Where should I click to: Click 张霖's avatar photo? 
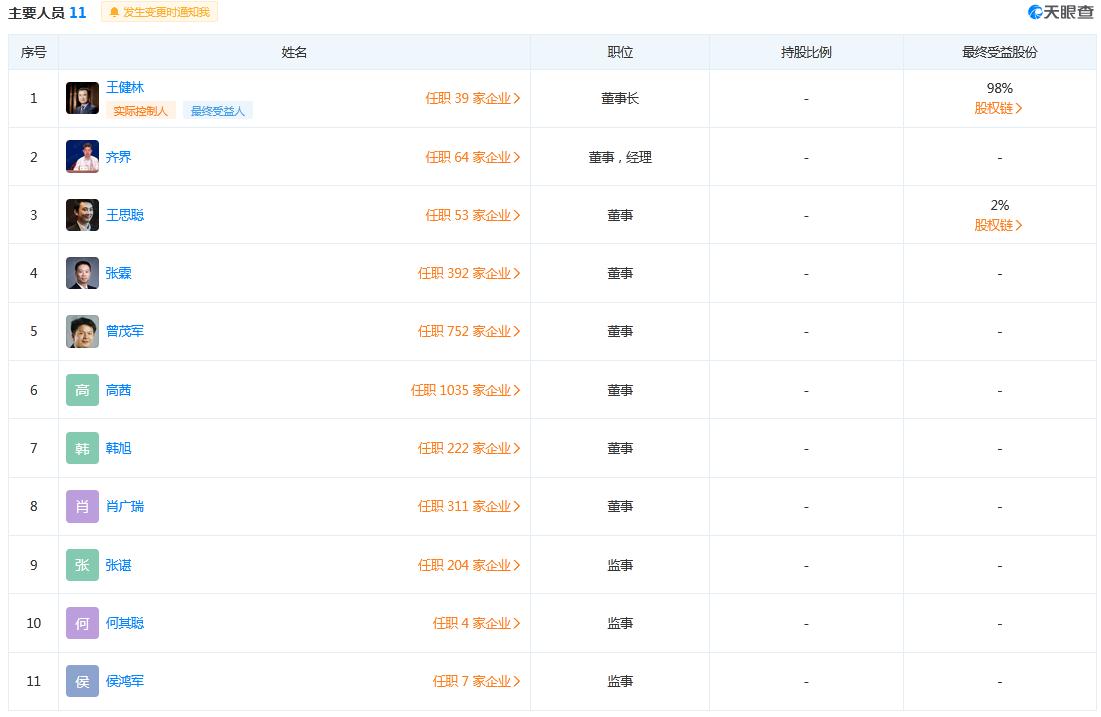pos(82,273)
